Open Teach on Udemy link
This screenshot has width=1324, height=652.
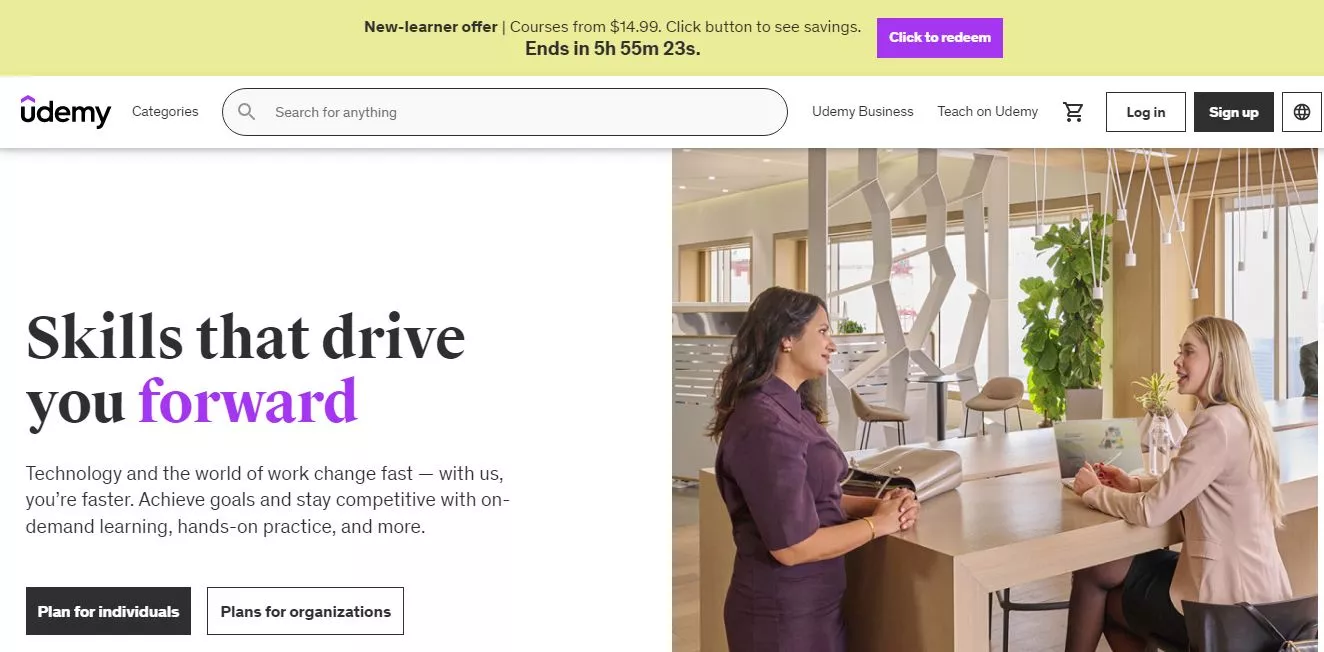click(987, 112)
